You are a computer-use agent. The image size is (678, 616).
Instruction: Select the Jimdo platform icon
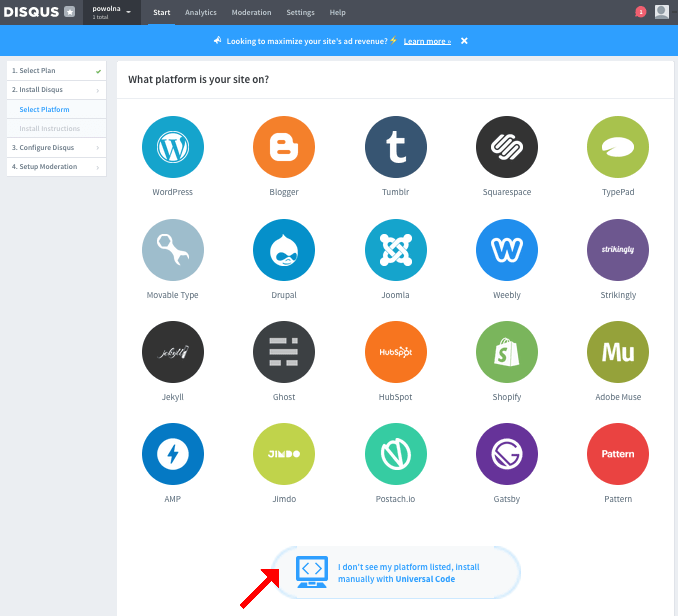[x=284, y=454]
